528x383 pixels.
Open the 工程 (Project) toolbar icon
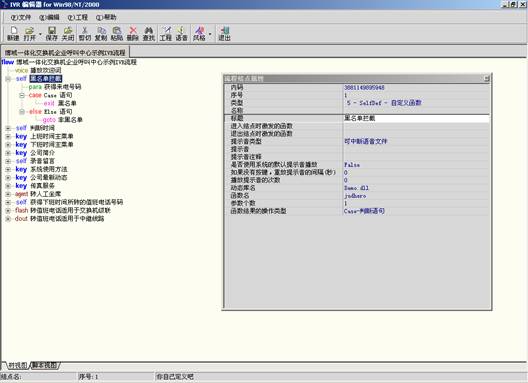166,34
